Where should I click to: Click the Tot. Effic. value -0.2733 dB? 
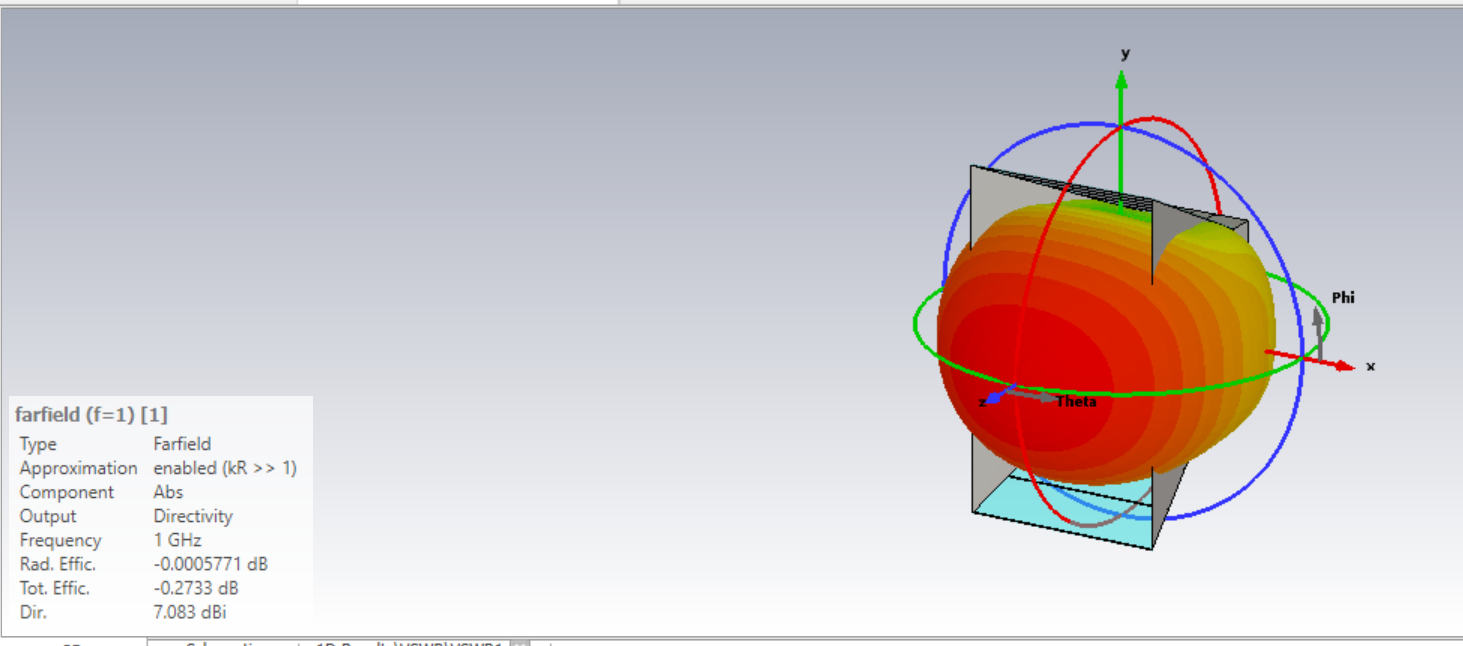[x=196, y=588]
